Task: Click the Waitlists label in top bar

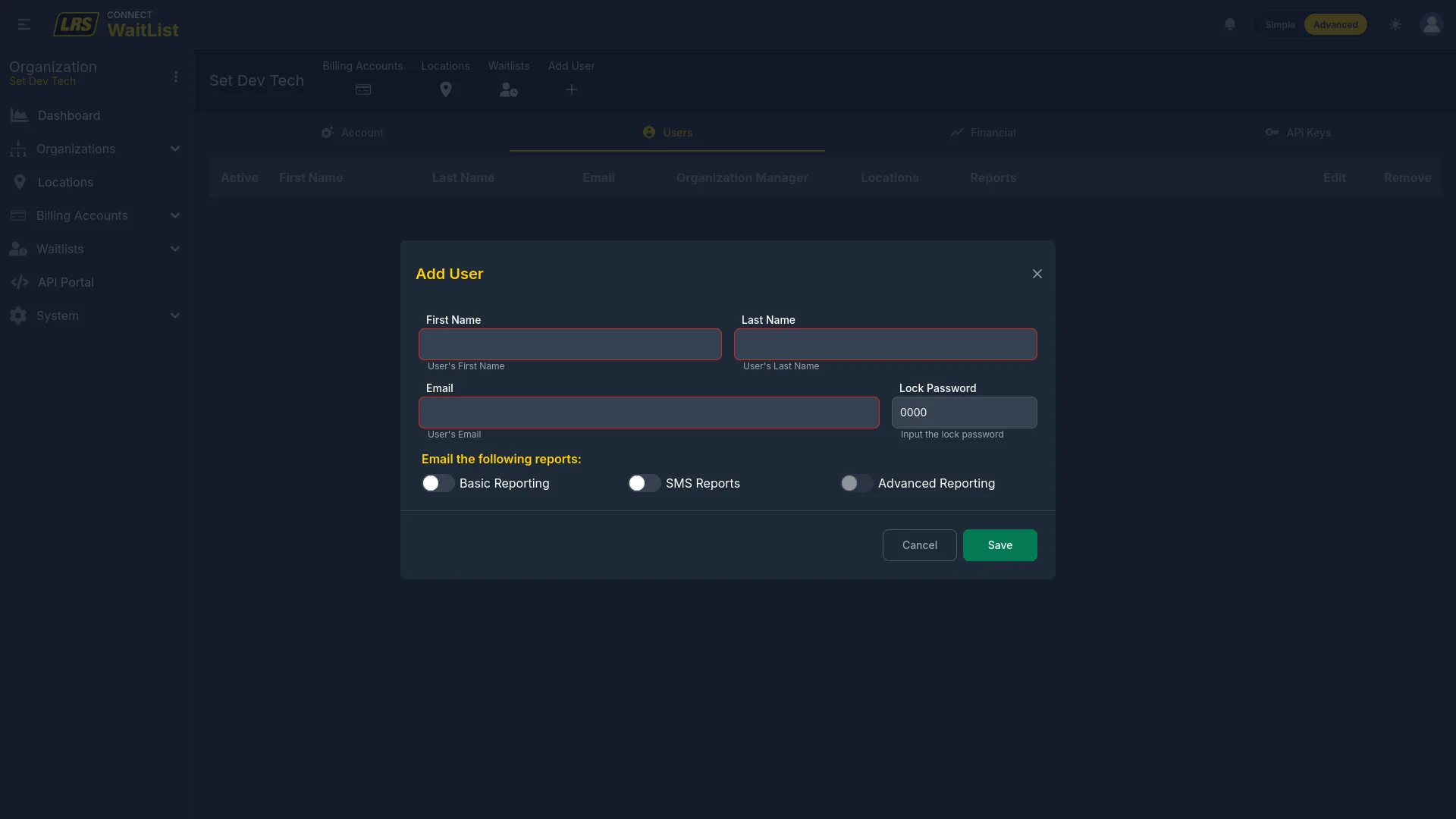Action: click(x=509, y=66)
